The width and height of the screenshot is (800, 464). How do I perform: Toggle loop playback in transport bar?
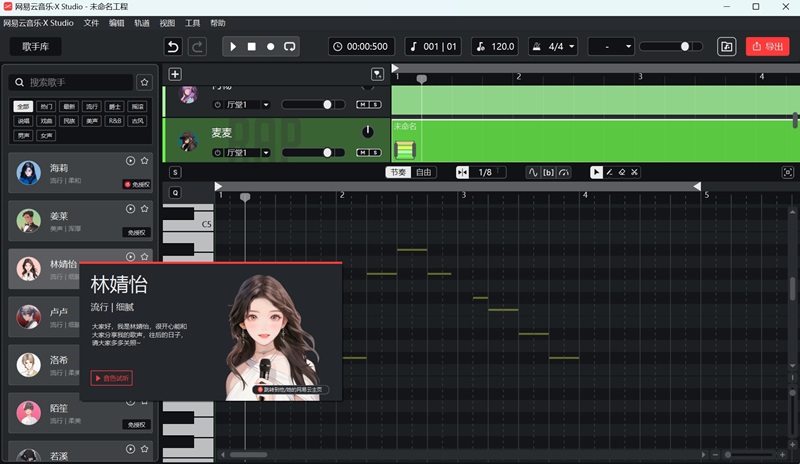point(289,46)
